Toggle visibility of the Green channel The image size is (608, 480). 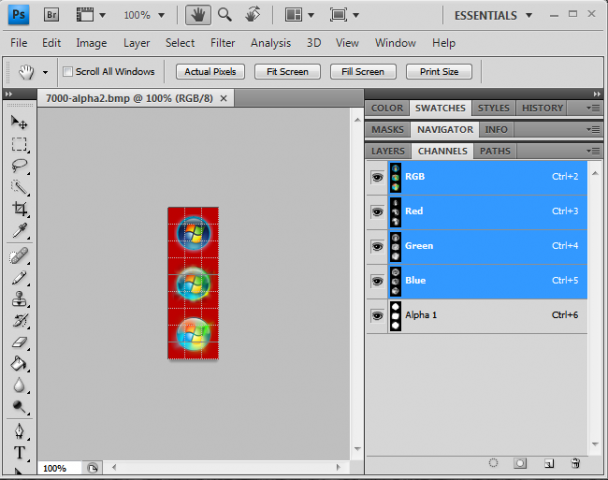(377, 247)
